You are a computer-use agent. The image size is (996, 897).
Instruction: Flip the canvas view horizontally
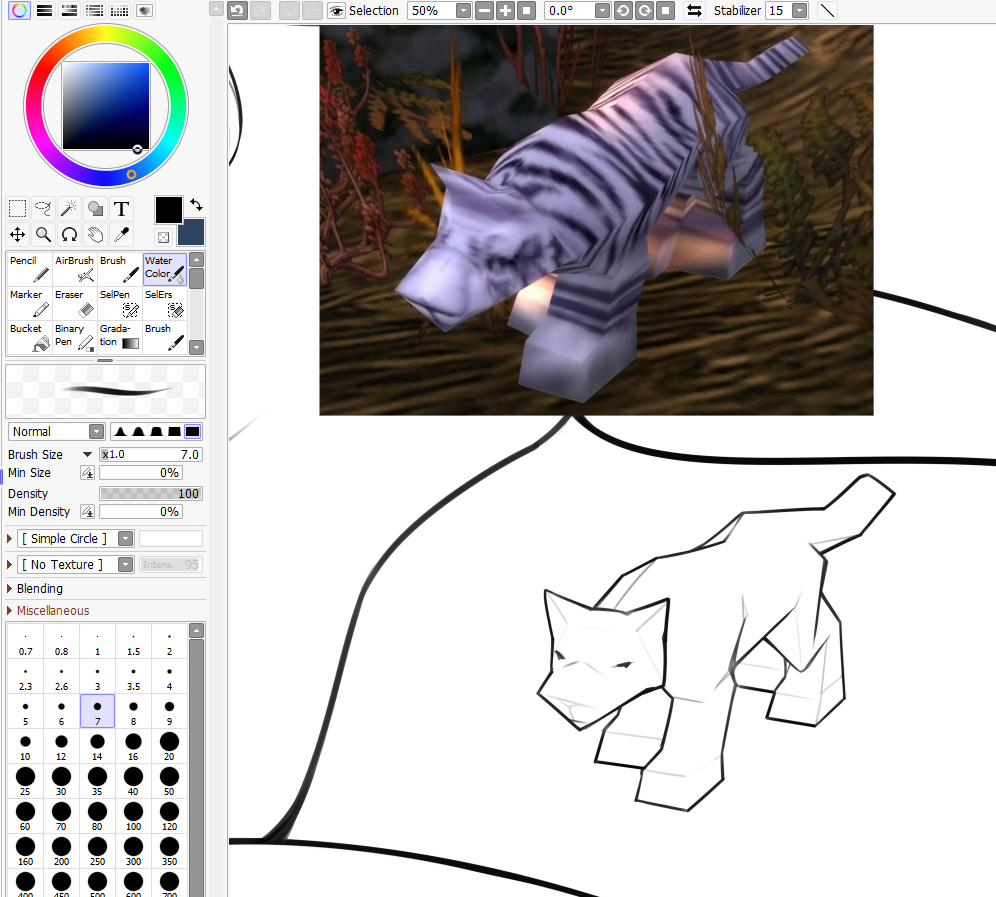click(x=693, y=11)
